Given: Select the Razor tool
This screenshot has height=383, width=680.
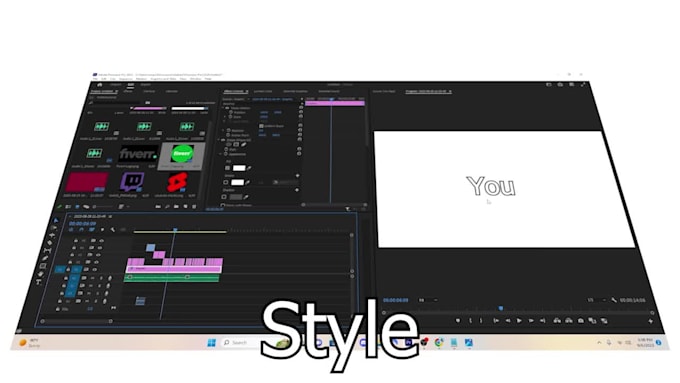Looking at the screenshot, I should pos(50,243).
